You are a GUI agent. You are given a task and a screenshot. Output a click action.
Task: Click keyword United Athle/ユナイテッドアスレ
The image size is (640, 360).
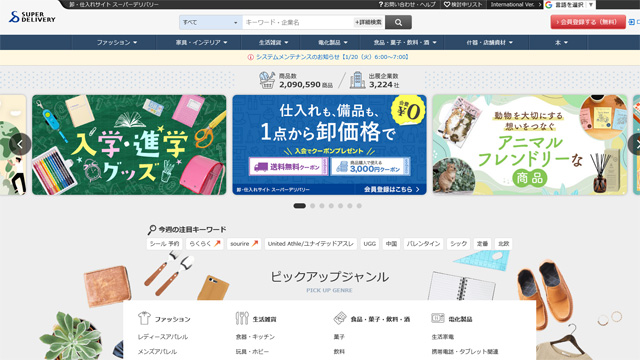[x=311, y=244]
